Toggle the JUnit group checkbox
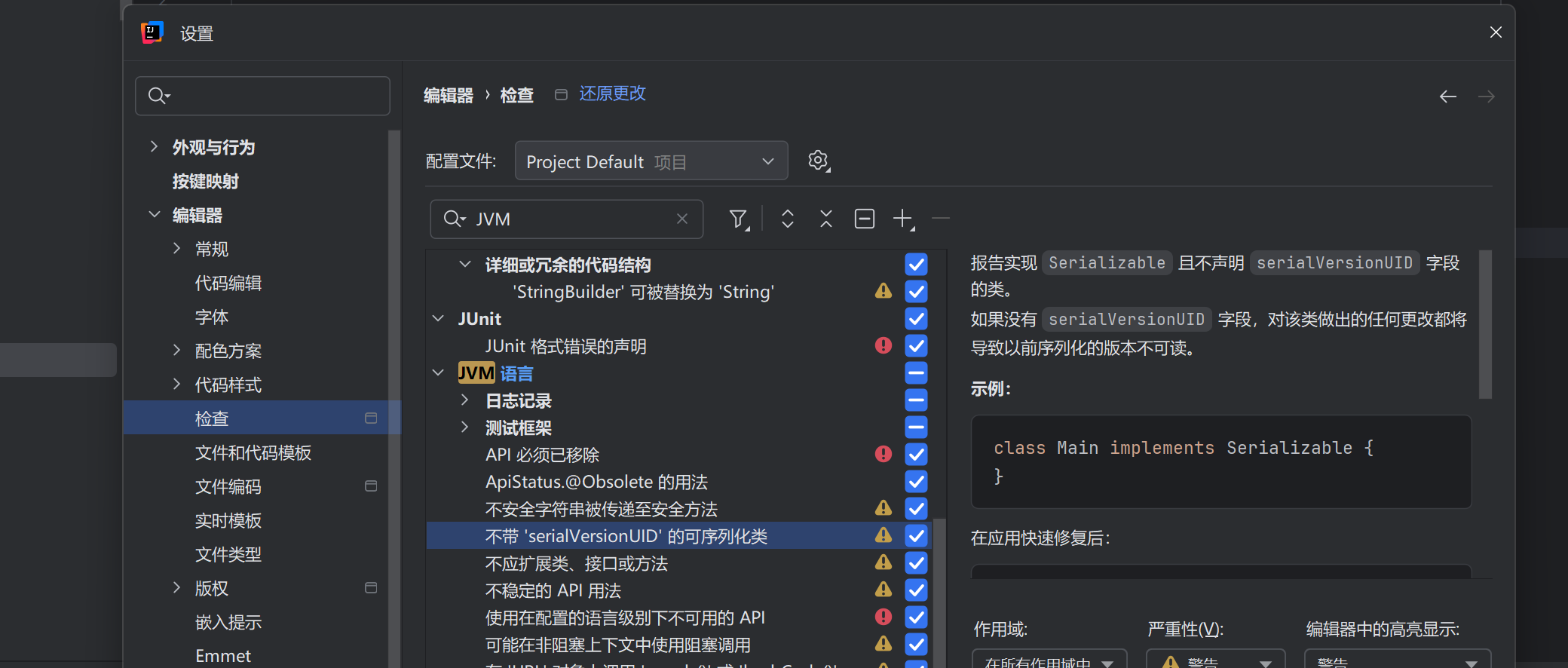Viewport: 1568px width, 668px height. pos(916,319)
